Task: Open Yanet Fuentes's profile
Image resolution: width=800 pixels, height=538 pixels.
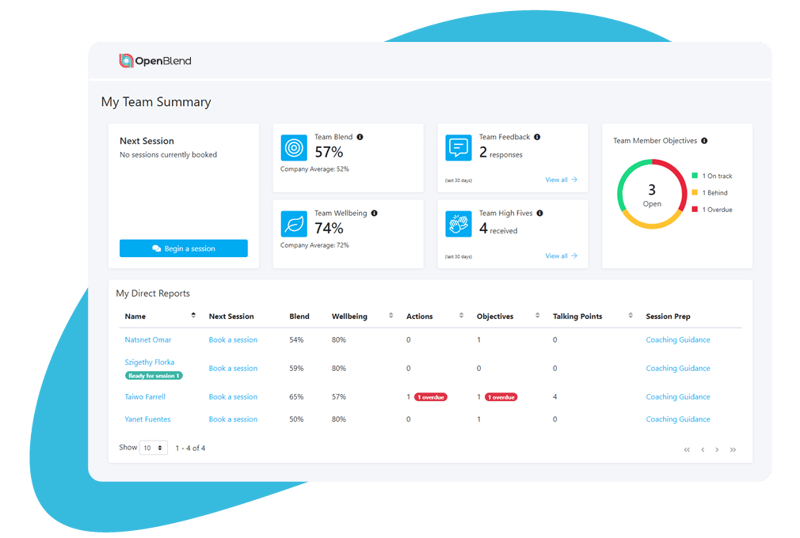Action: tap(147, 419)
